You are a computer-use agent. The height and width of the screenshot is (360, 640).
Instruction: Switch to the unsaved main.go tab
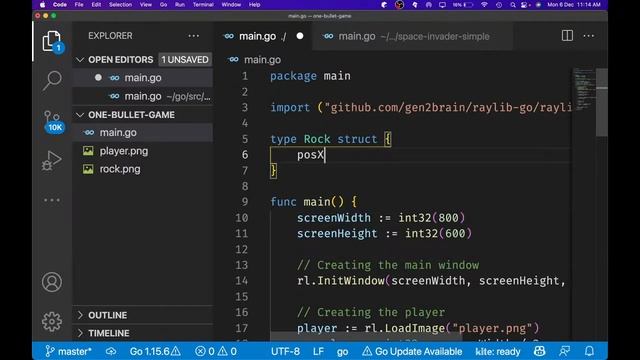[262, 36]
